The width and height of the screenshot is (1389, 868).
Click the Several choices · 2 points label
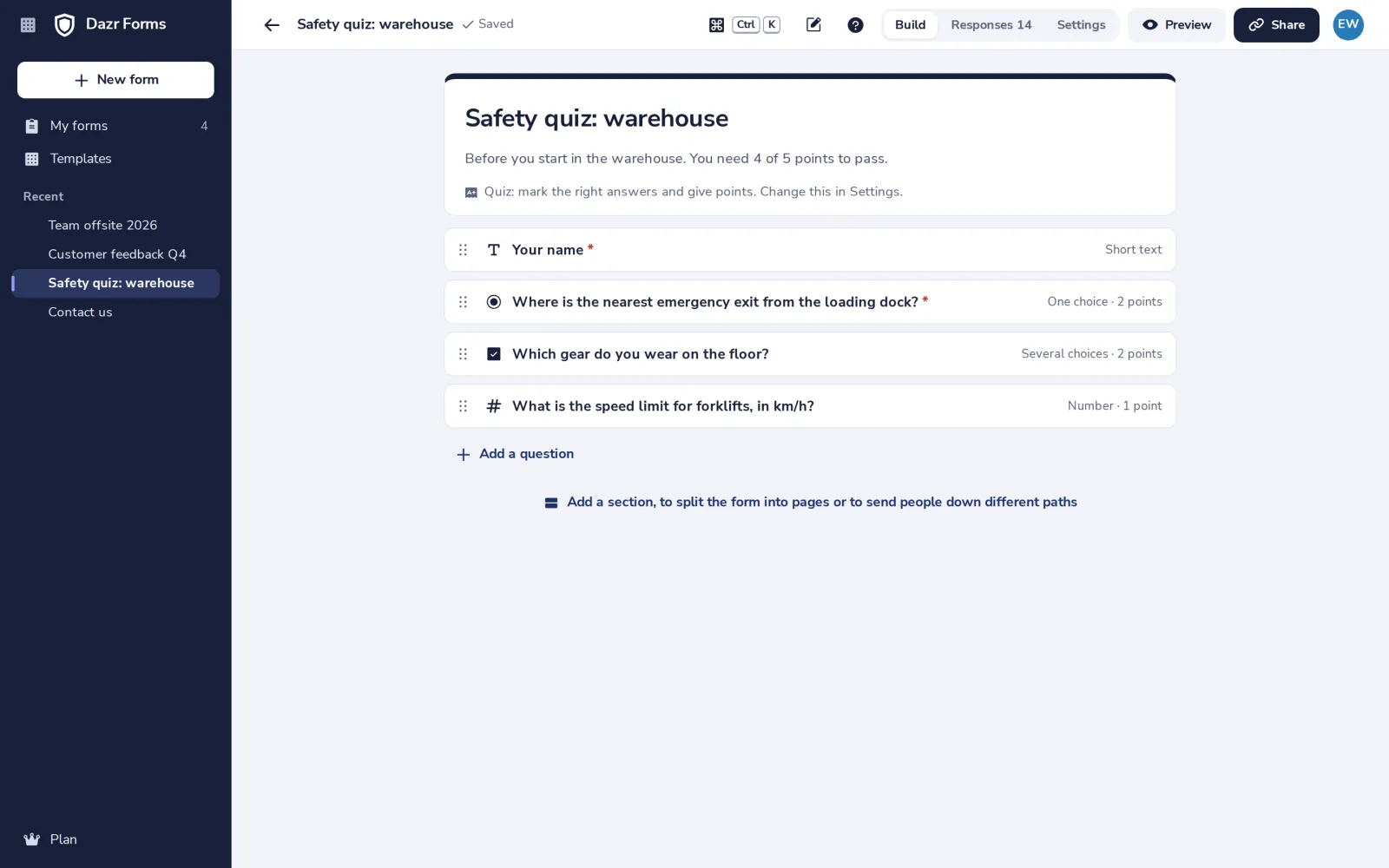click(1091, 354)
